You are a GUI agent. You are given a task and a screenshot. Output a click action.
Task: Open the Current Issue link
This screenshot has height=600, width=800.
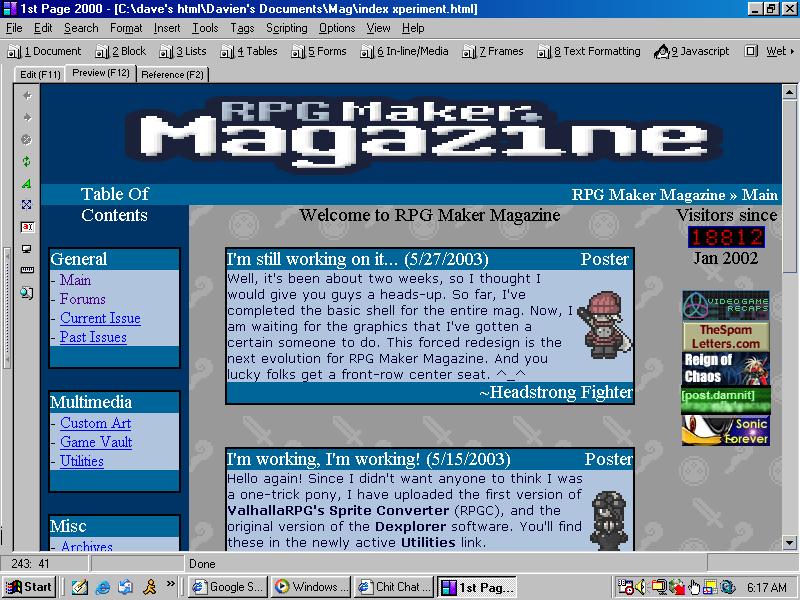[101, 318]
